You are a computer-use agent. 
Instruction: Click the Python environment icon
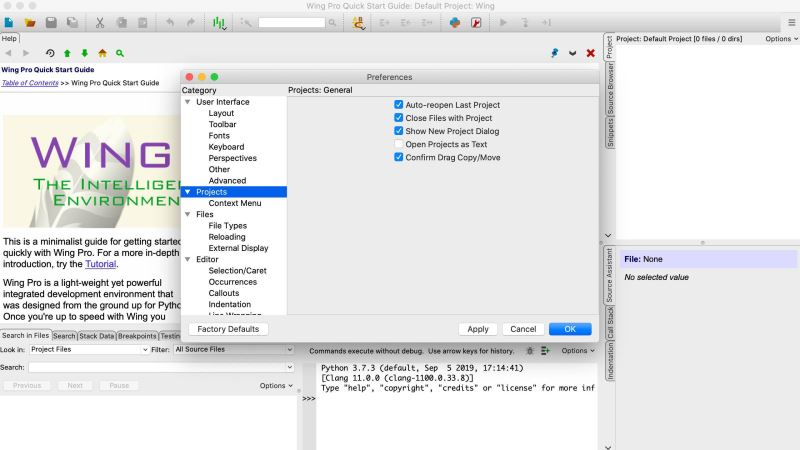455,22
